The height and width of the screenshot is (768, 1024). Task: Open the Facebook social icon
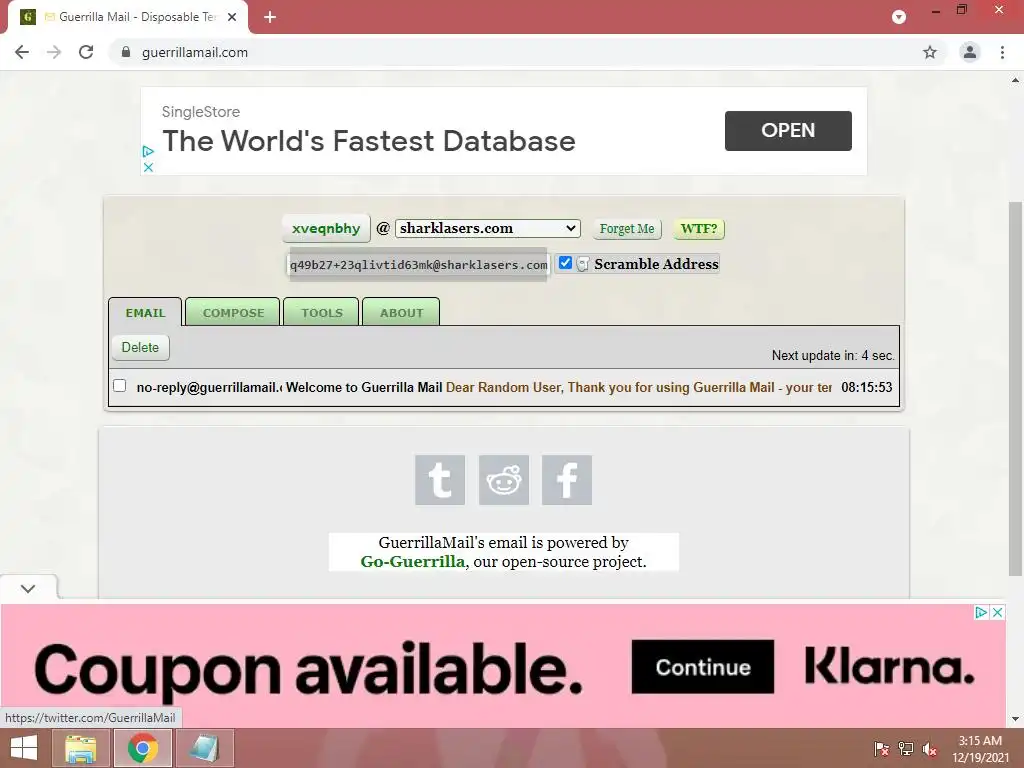tap(567, 480)
